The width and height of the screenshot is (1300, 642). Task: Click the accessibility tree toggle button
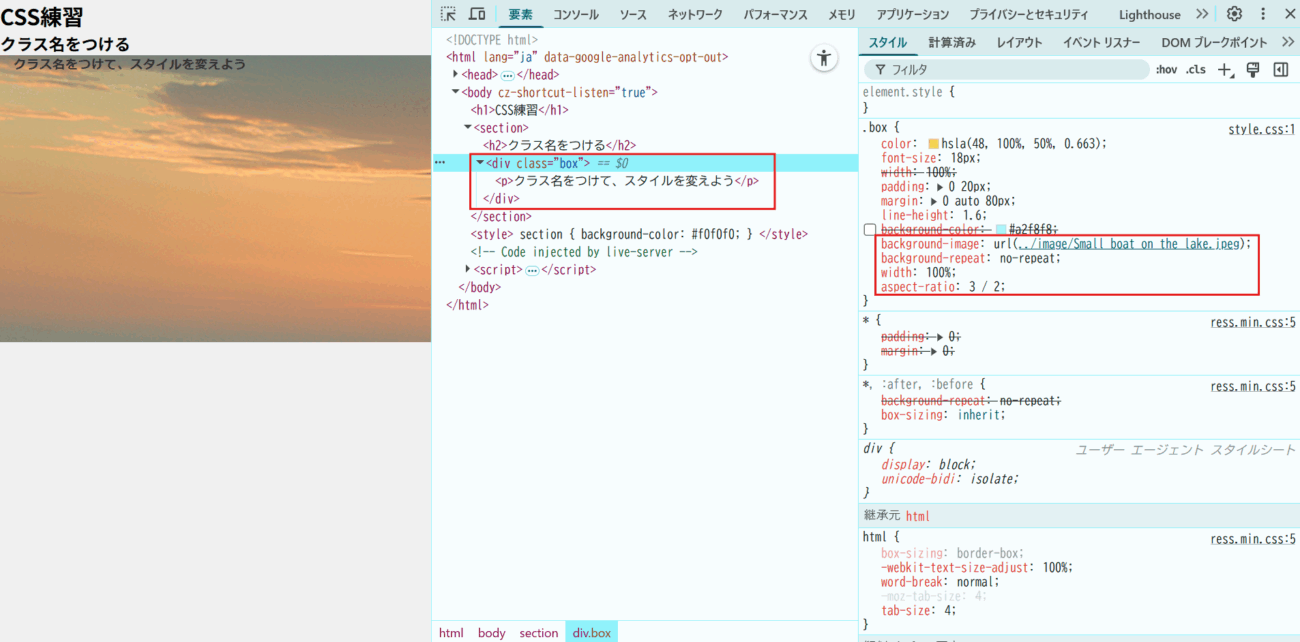823,58
